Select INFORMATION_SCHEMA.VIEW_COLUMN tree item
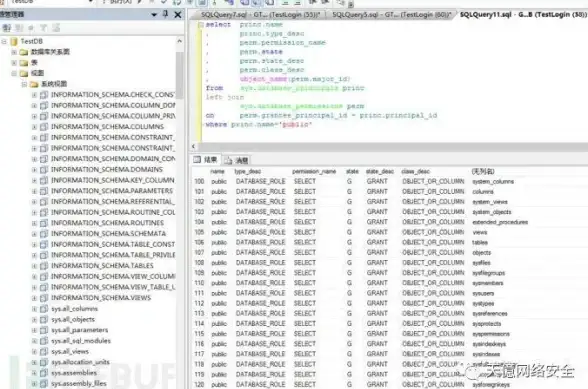Image resolution: width=588 pixels, height=389 pixels. pyautogui.click(x=113, y=277)
